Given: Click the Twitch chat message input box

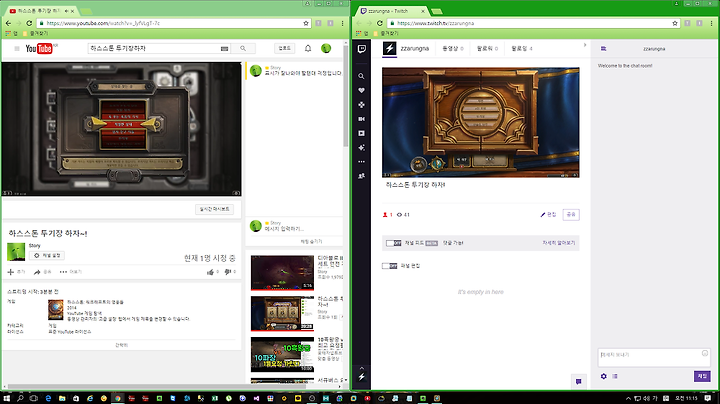Looking at the screenshot, I should click(x=654, y=357).
